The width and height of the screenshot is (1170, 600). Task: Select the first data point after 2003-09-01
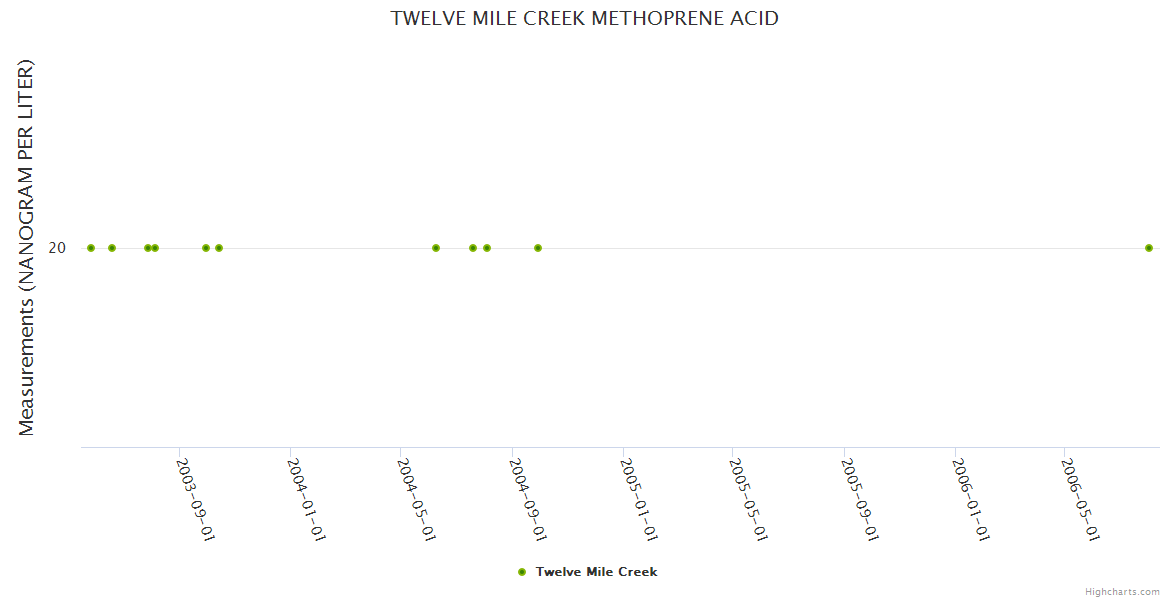206,248
